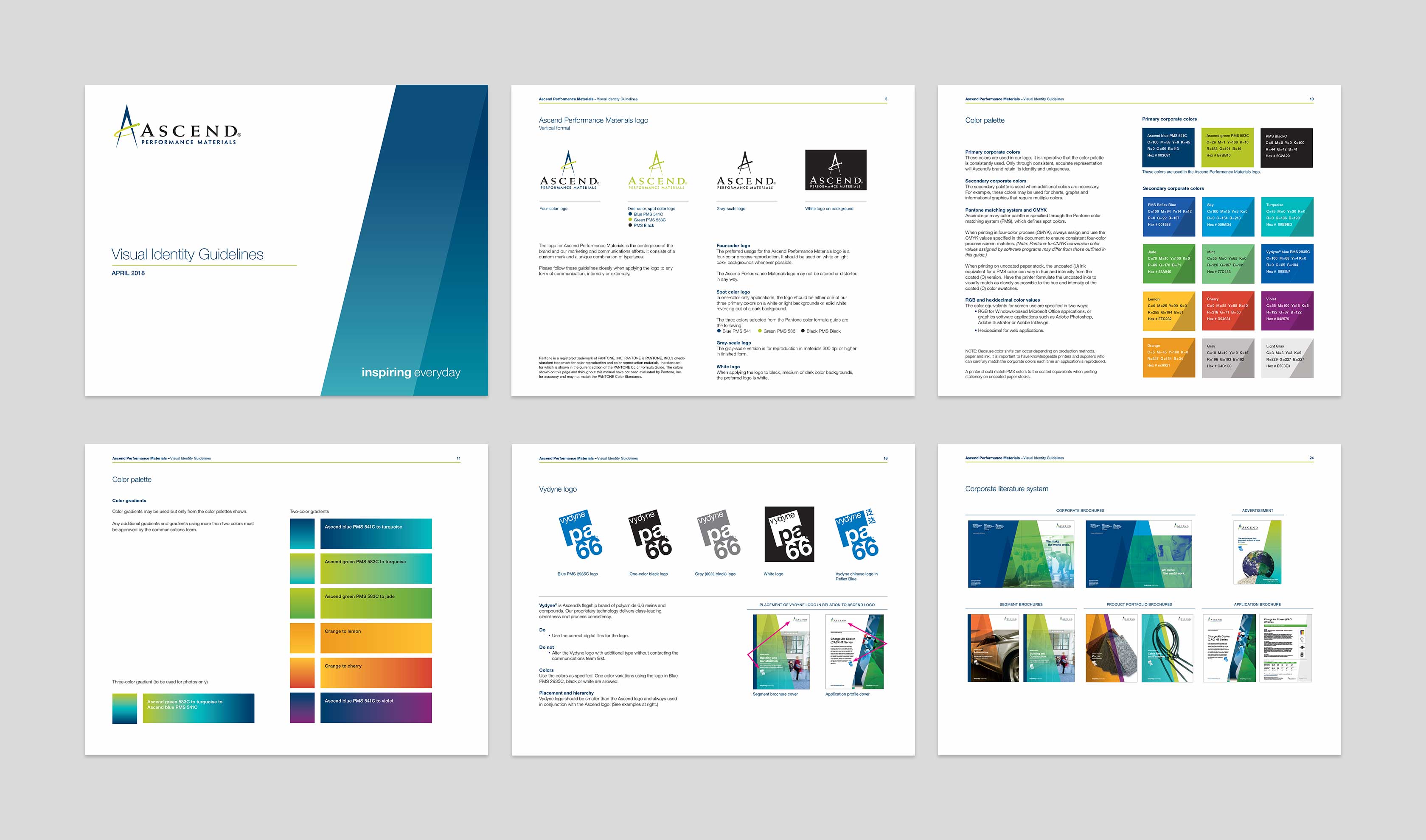The image size is (1426, 840).
Task: Select the white Ascend logo on black background
Action: 836,170
